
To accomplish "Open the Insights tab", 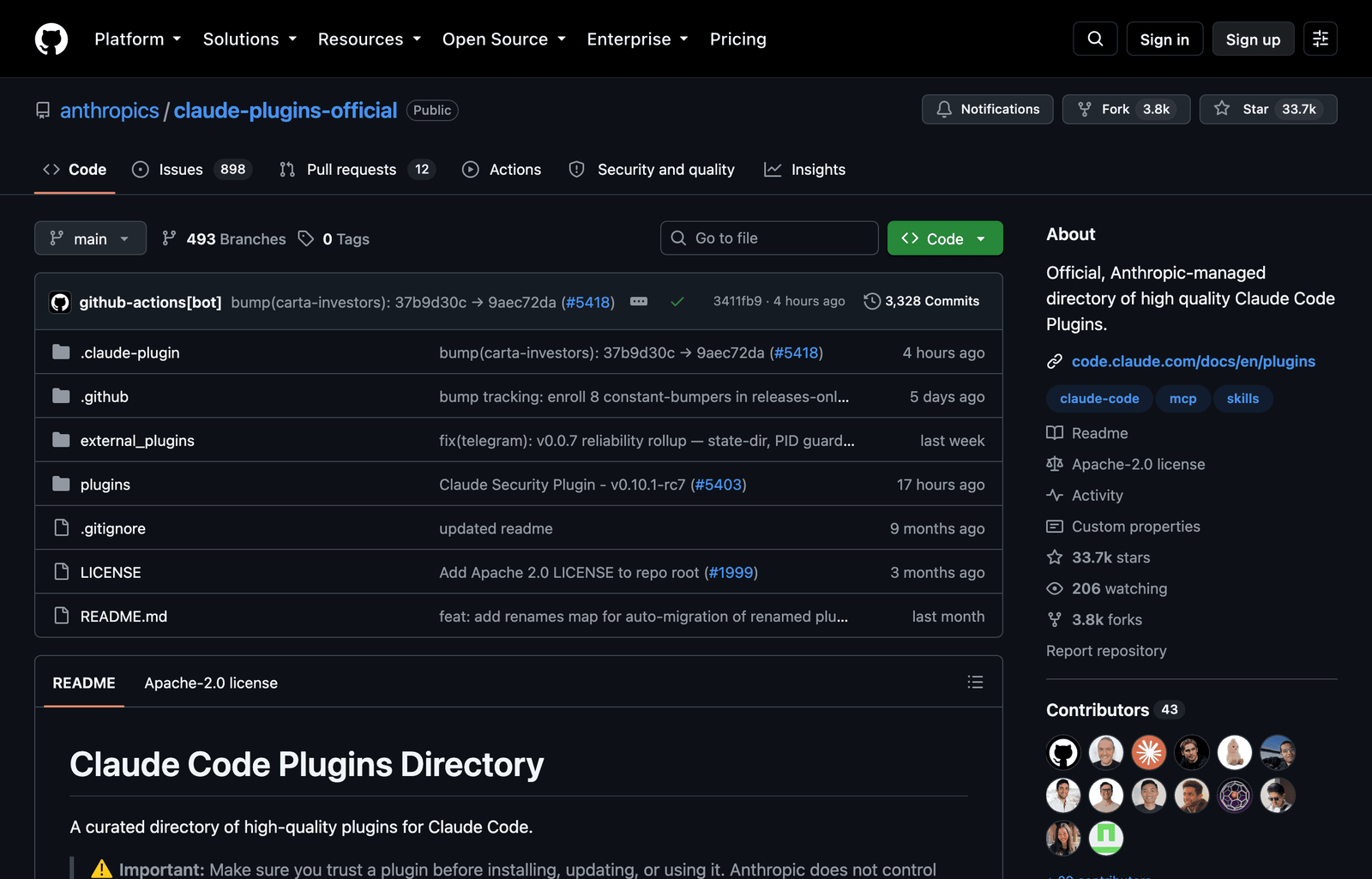I will tap(805, 170).
